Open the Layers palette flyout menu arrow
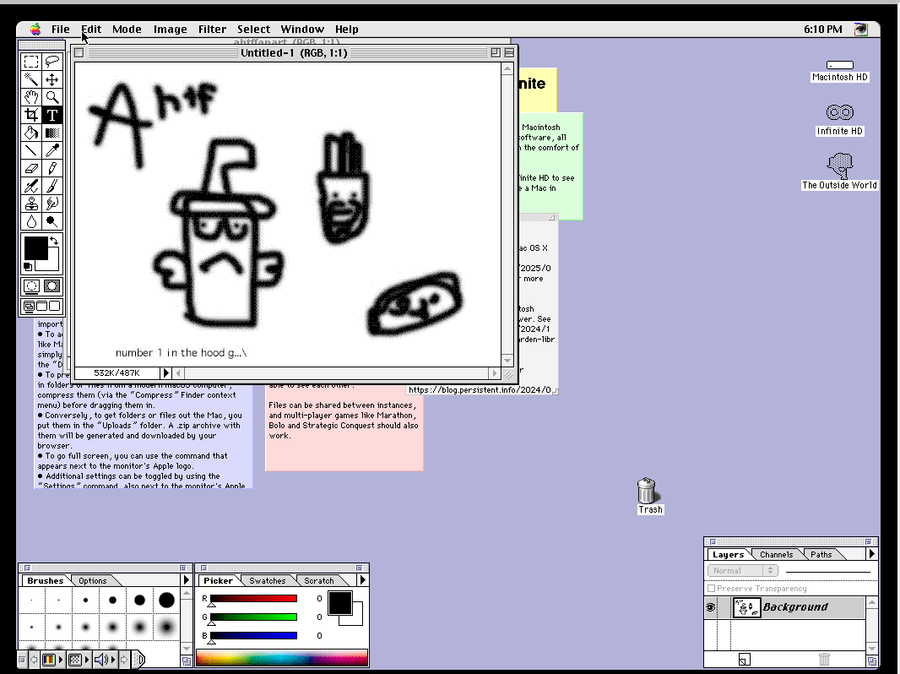Image resolution: width=900 pixels, height=674 pixels. pyautogui.click(x=872, y=554)
